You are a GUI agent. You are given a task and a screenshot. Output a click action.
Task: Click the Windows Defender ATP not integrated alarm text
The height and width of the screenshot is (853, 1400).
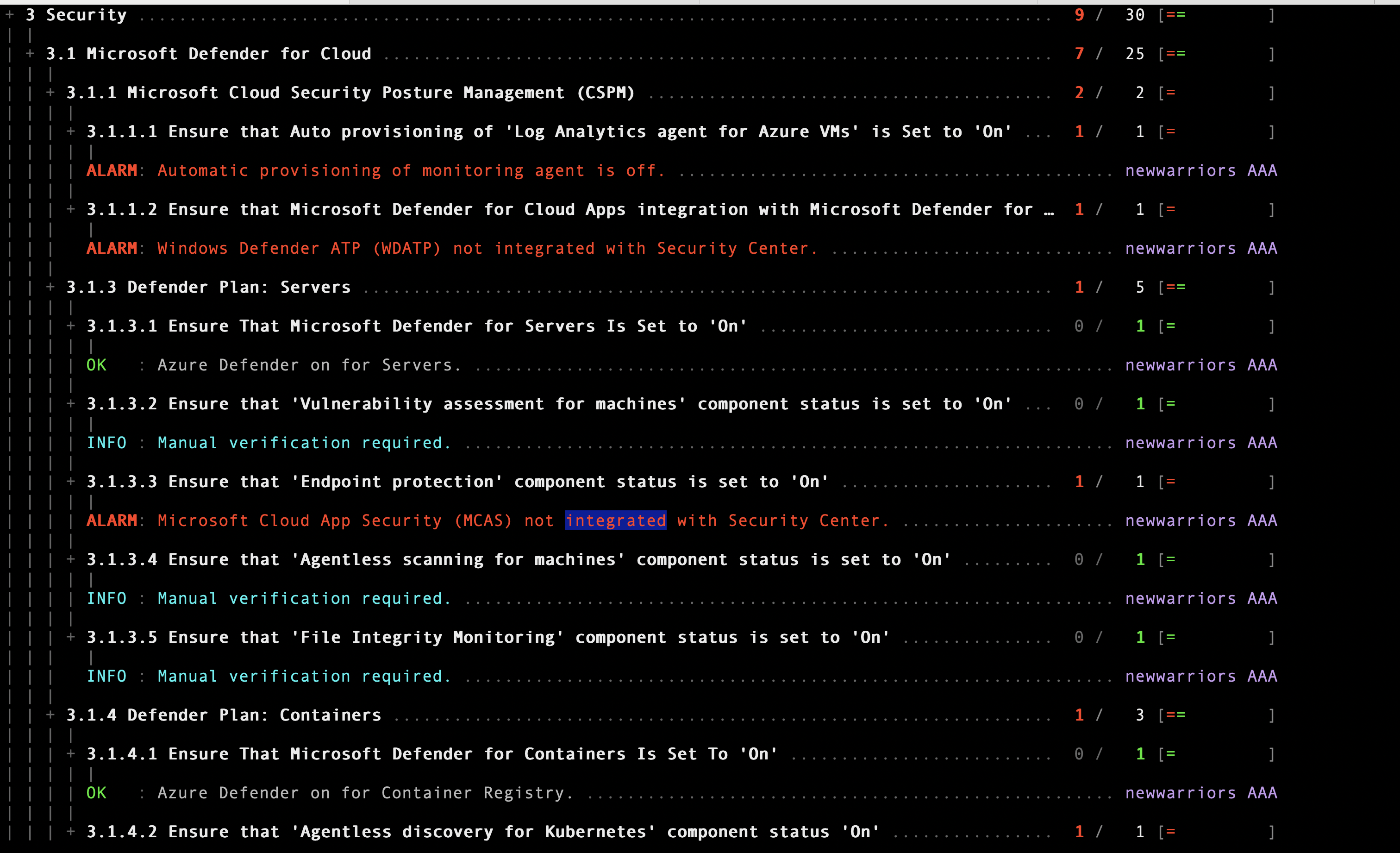487,248
